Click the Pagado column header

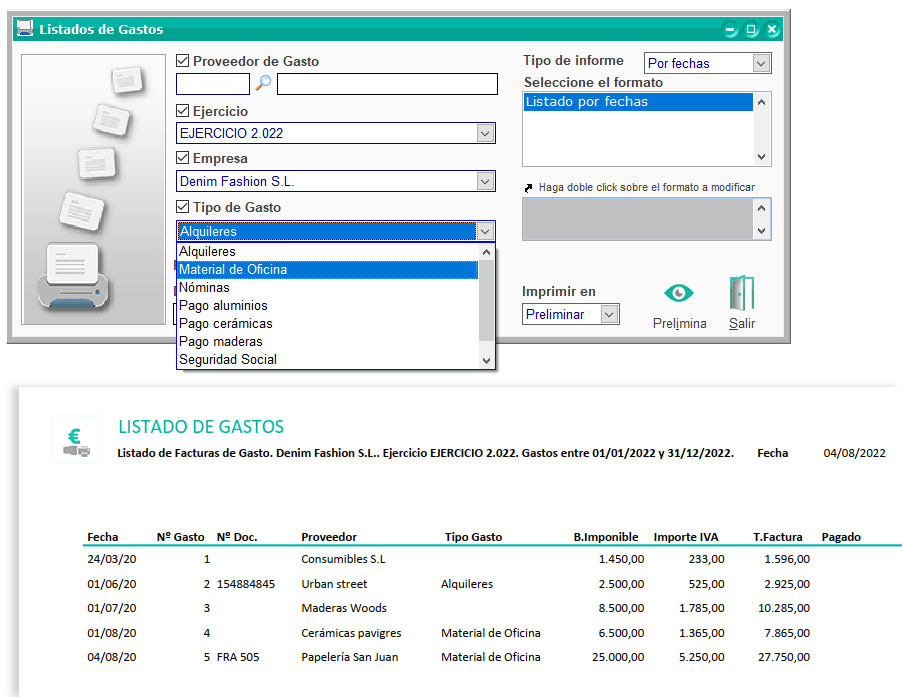click(841, 537)
